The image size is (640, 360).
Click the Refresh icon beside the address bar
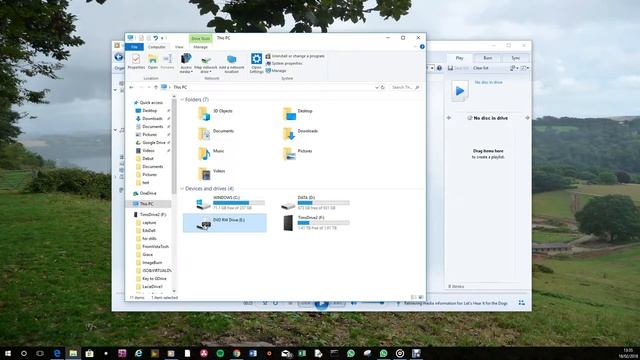pyautogui.click(x=383, y=87)
